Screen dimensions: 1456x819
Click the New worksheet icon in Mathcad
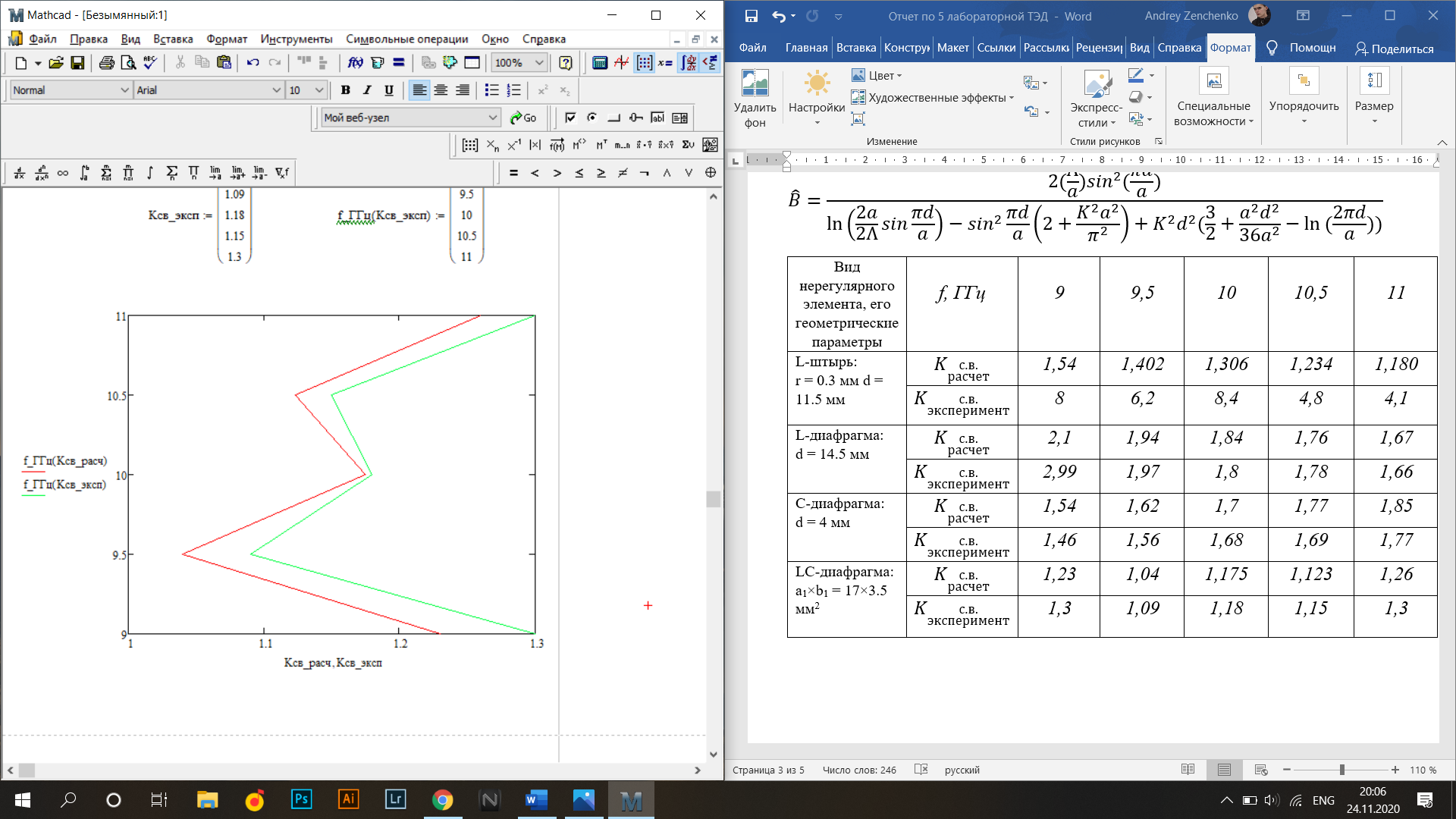(21, 63)
